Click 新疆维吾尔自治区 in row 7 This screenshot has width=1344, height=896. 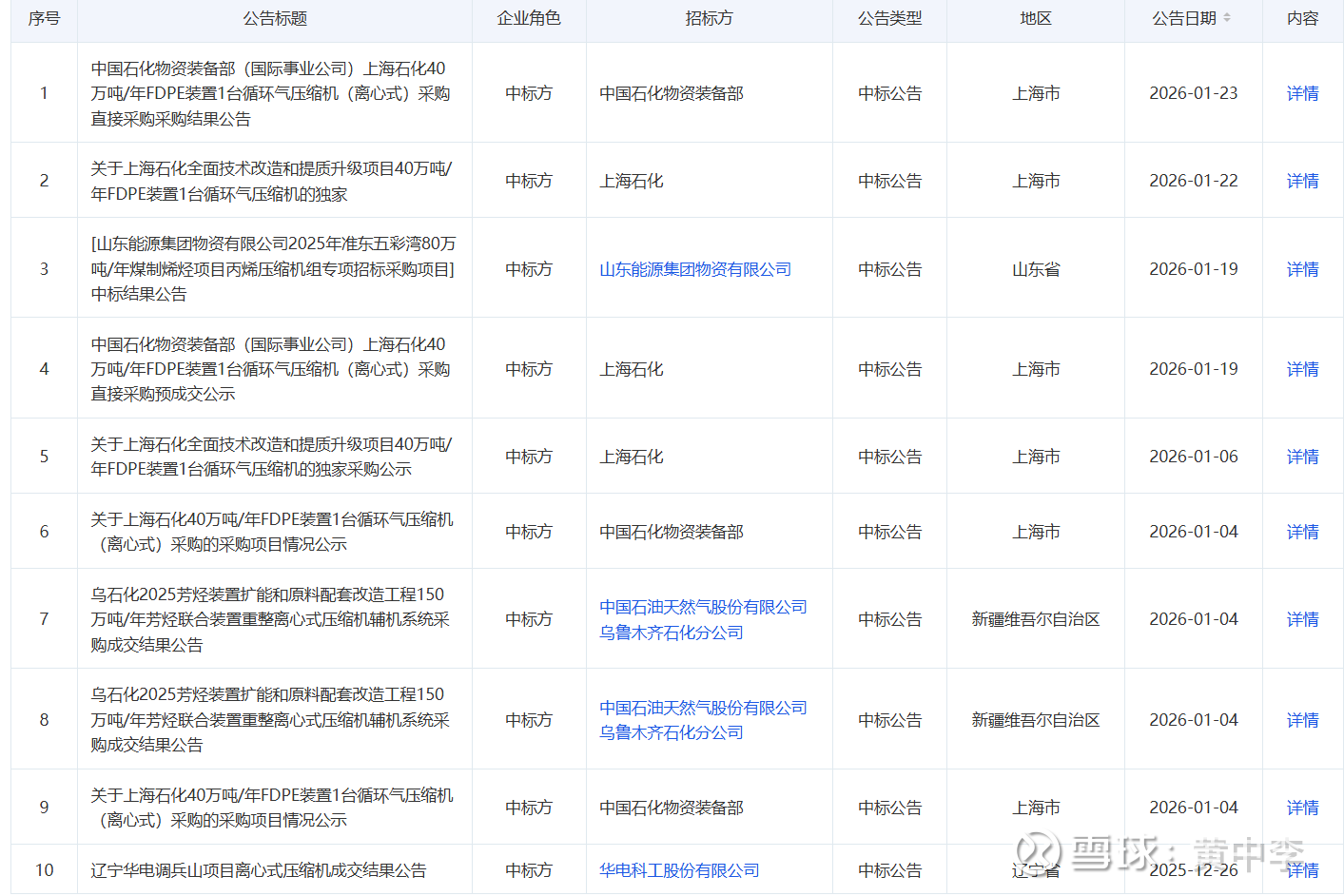tap(1036, 619)
